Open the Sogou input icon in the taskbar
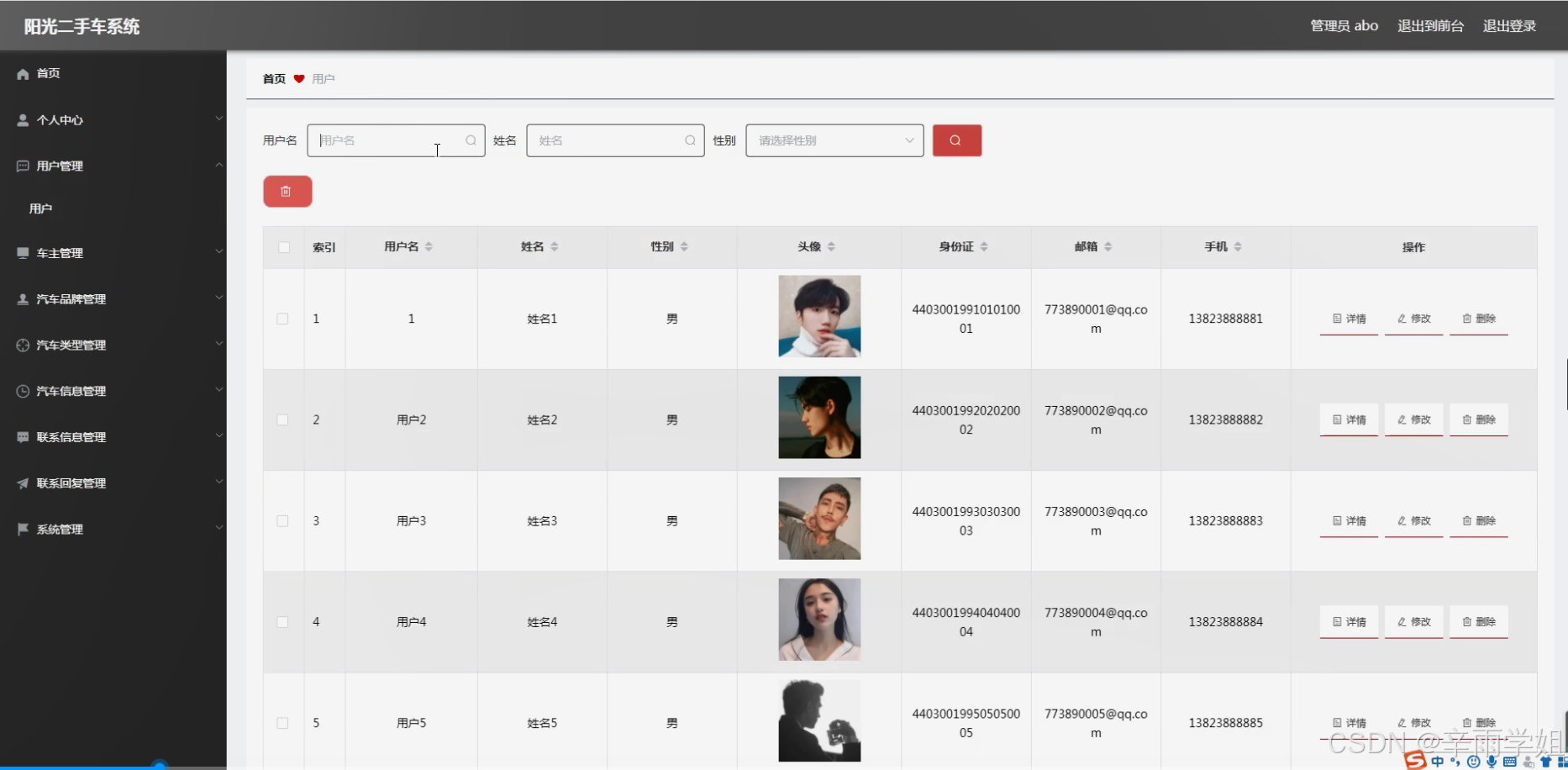Viewport: 1568px width, 770px height. [1414, 761]
